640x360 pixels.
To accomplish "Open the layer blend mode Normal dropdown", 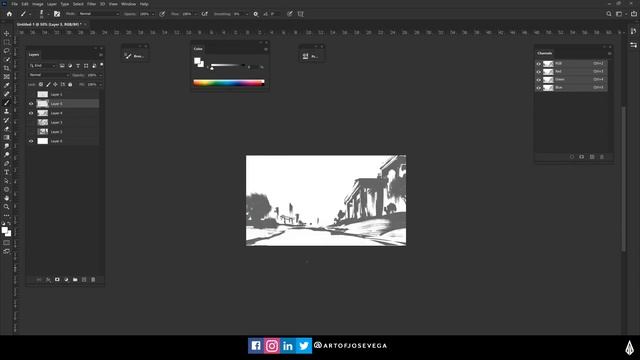I will (x=49, y=75).
